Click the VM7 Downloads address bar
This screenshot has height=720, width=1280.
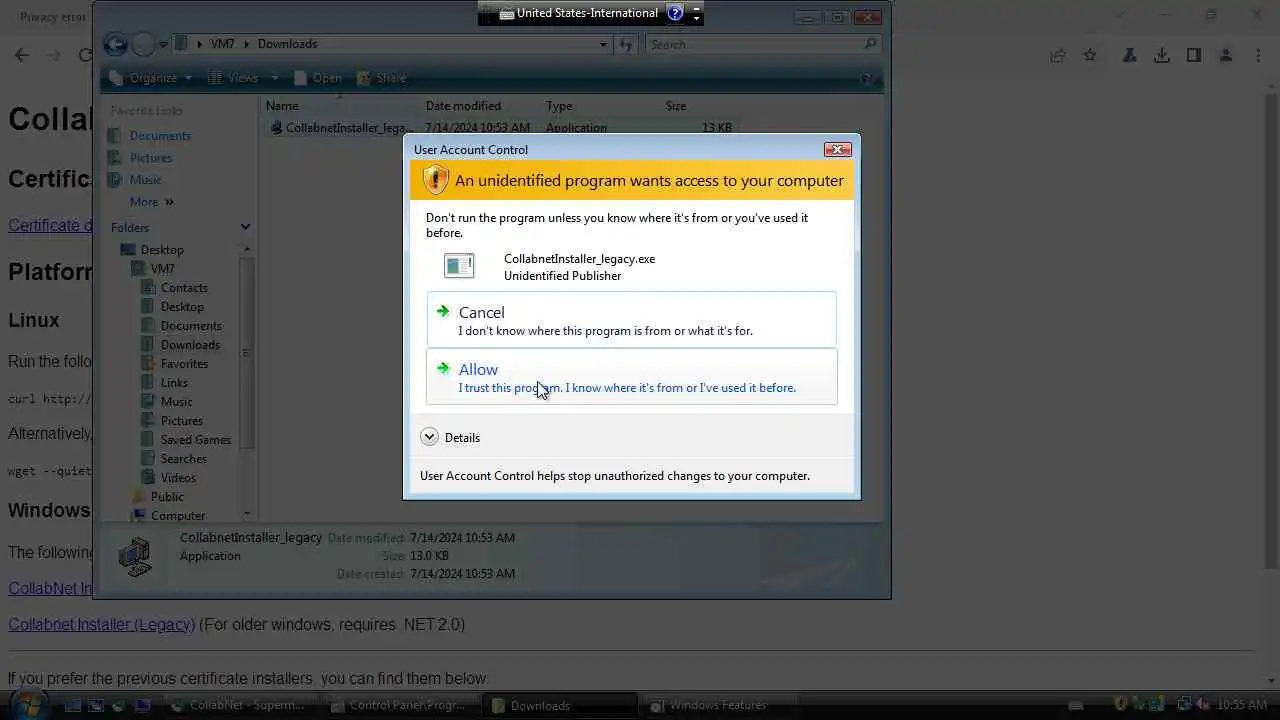point(392,44)
